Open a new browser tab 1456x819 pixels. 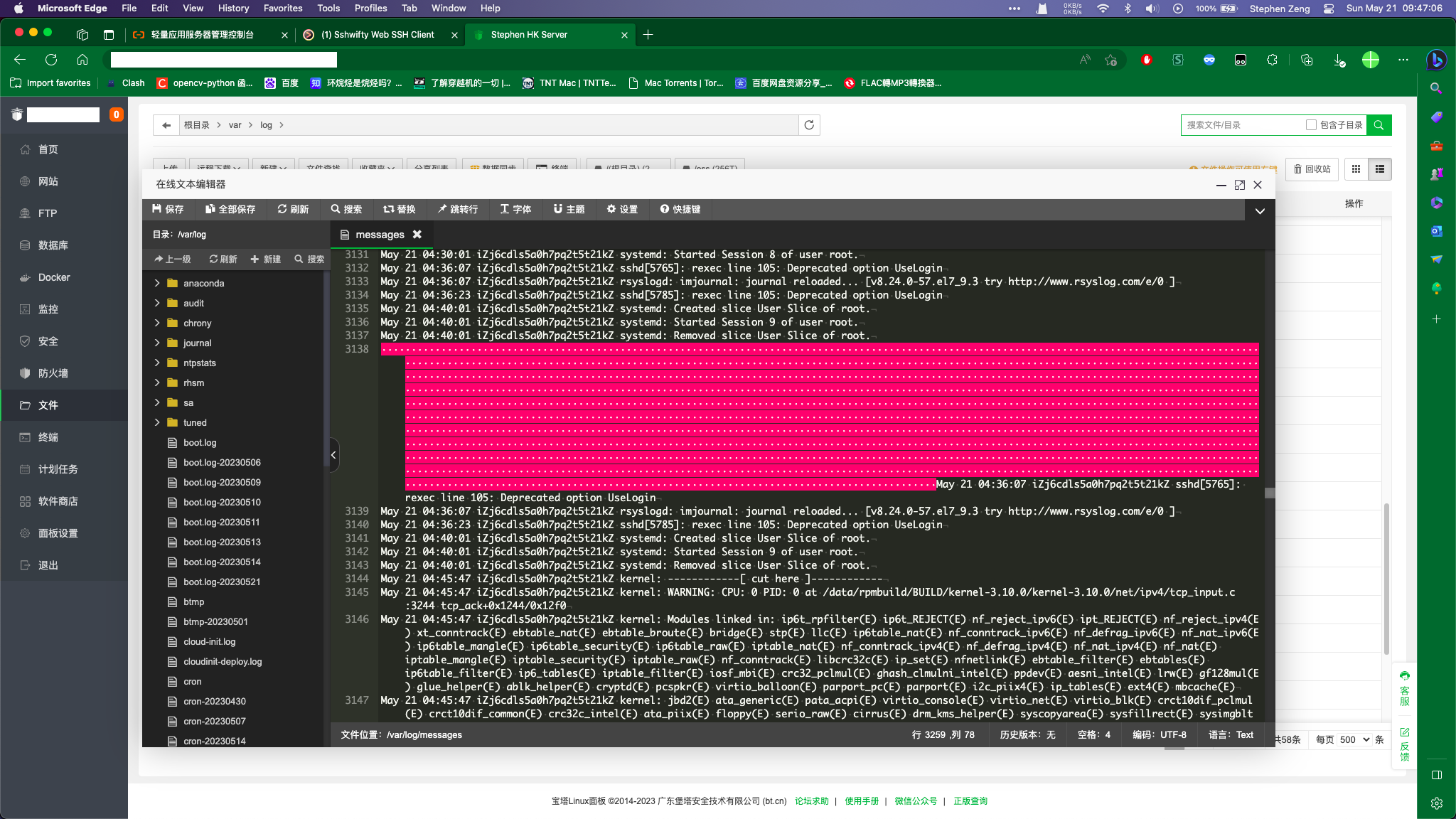pyautogui.click(x=648, y=35)
